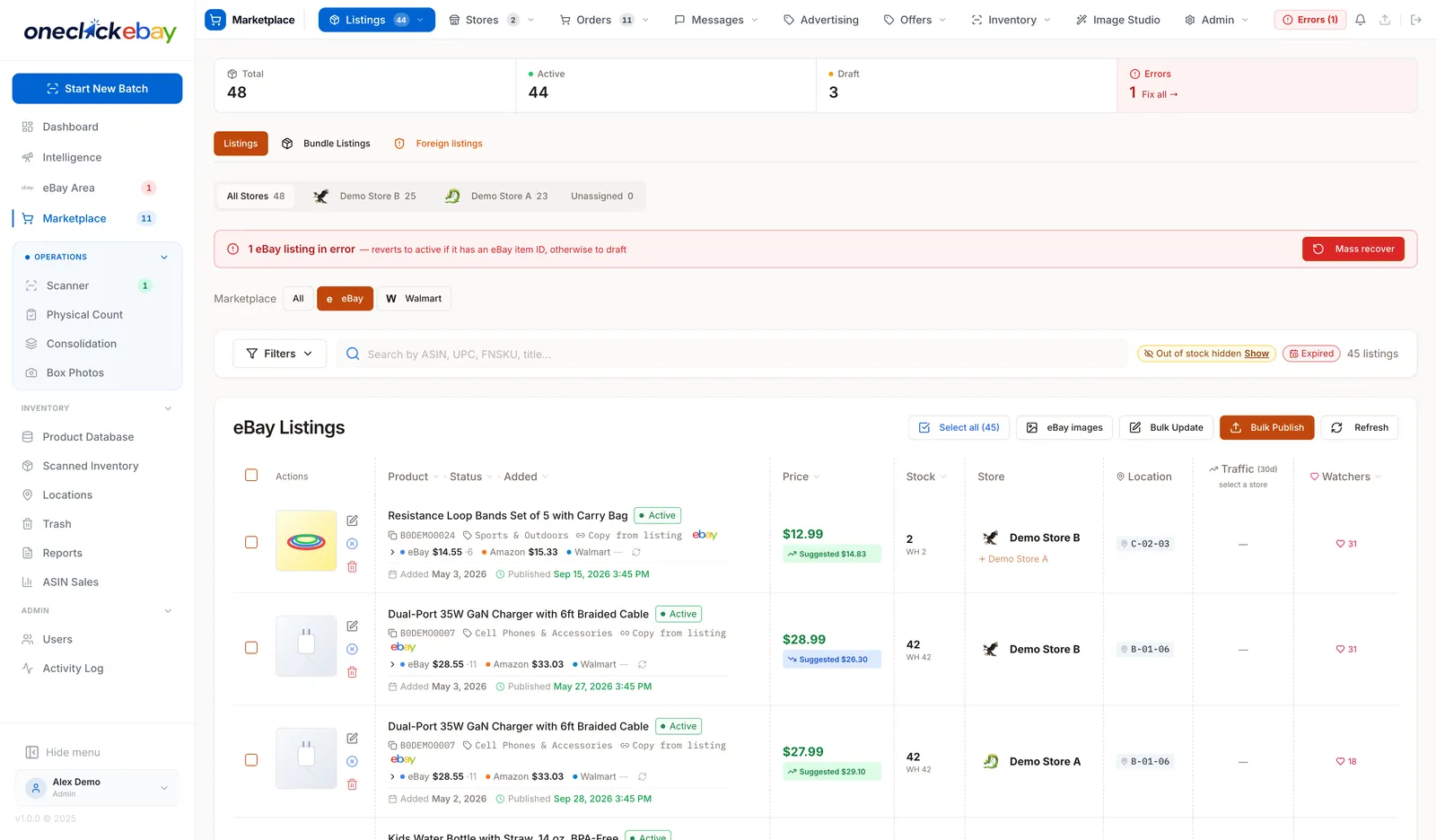
Task: Switch to Foreign listings tab
Action: click(x=439, y=144)
